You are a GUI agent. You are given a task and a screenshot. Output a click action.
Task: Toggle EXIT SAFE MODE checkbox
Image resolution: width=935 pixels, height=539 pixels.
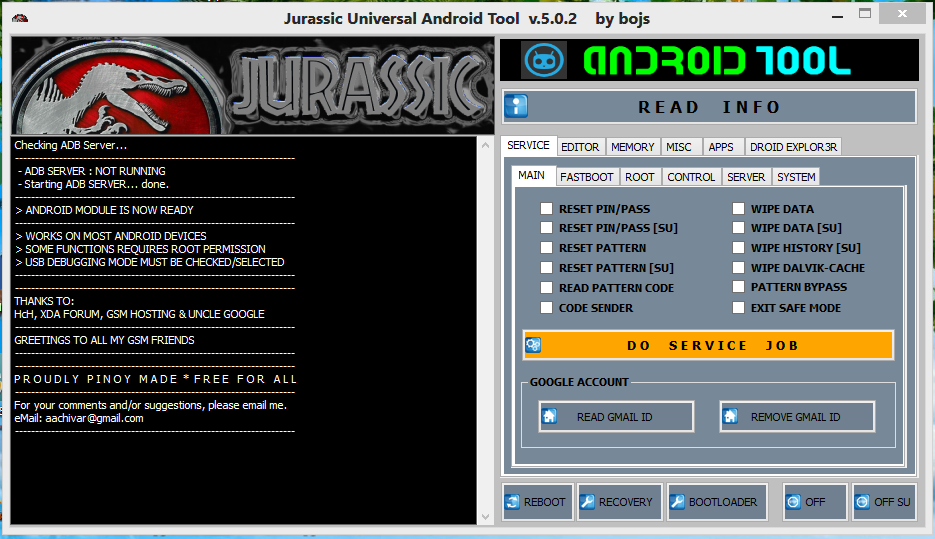738,308
